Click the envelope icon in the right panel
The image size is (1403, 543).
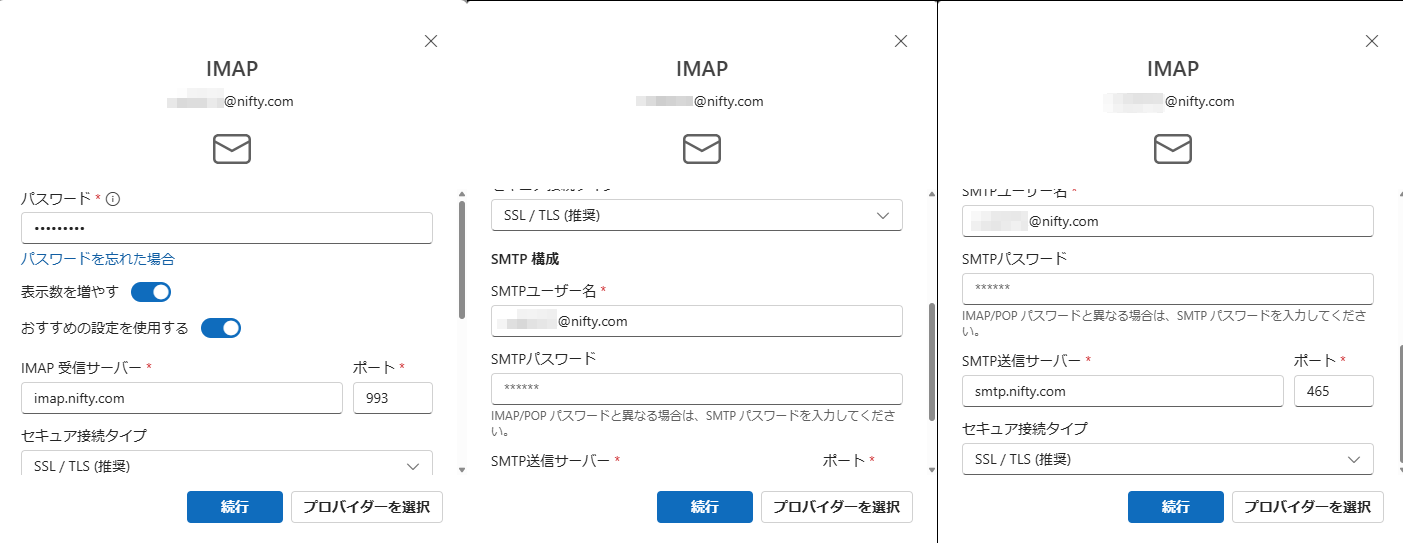tap(1172, 149)
